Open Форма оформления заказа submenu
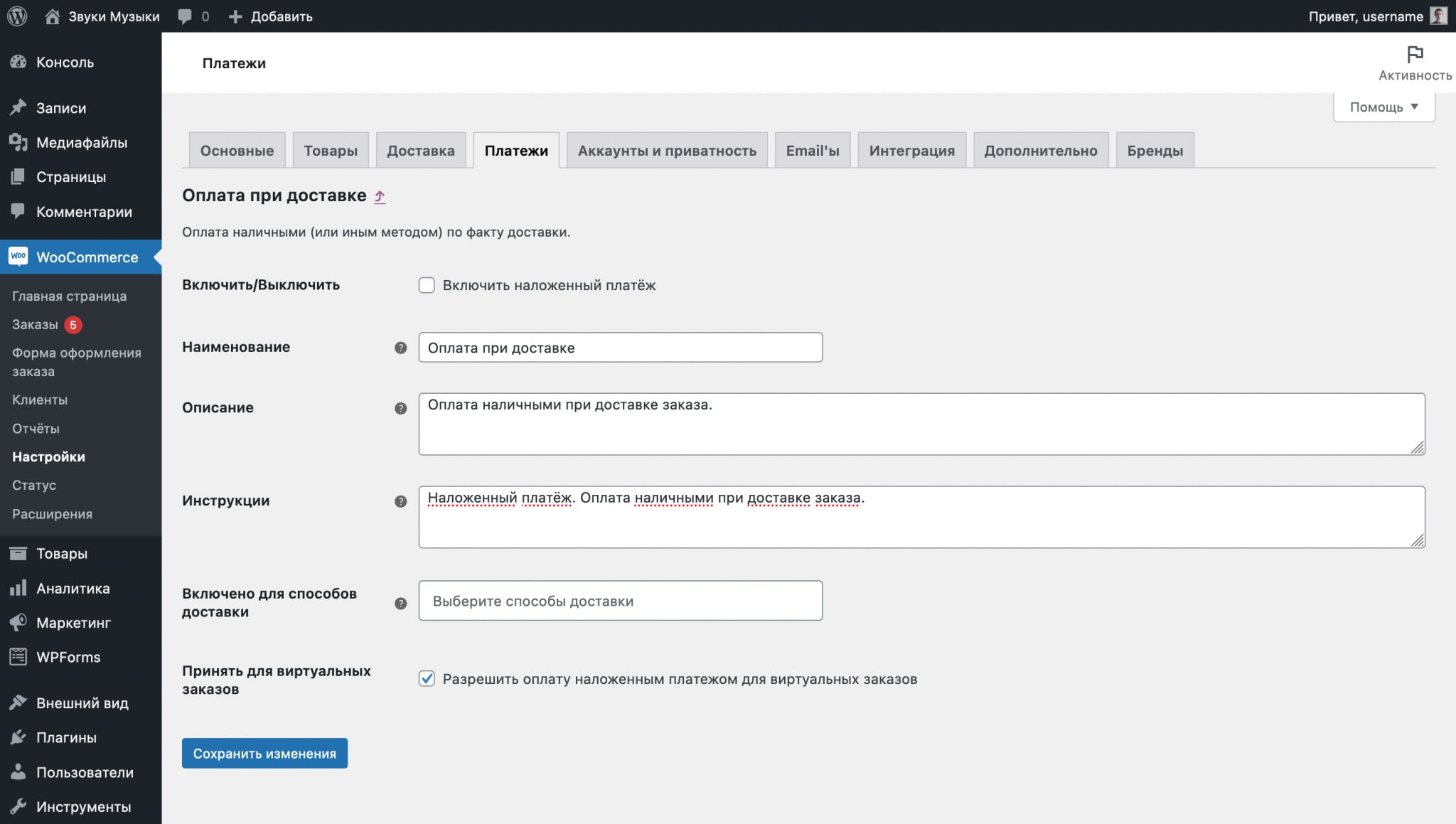The width and height of the screenshot is (1456, 824). click(77, 362)
